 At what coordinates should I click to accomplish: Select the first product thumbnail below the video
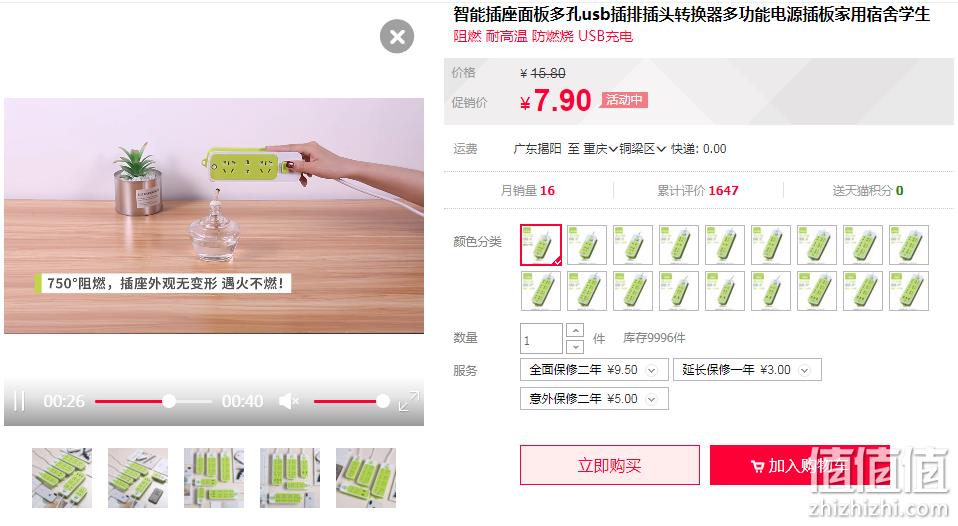pos(62,478)
